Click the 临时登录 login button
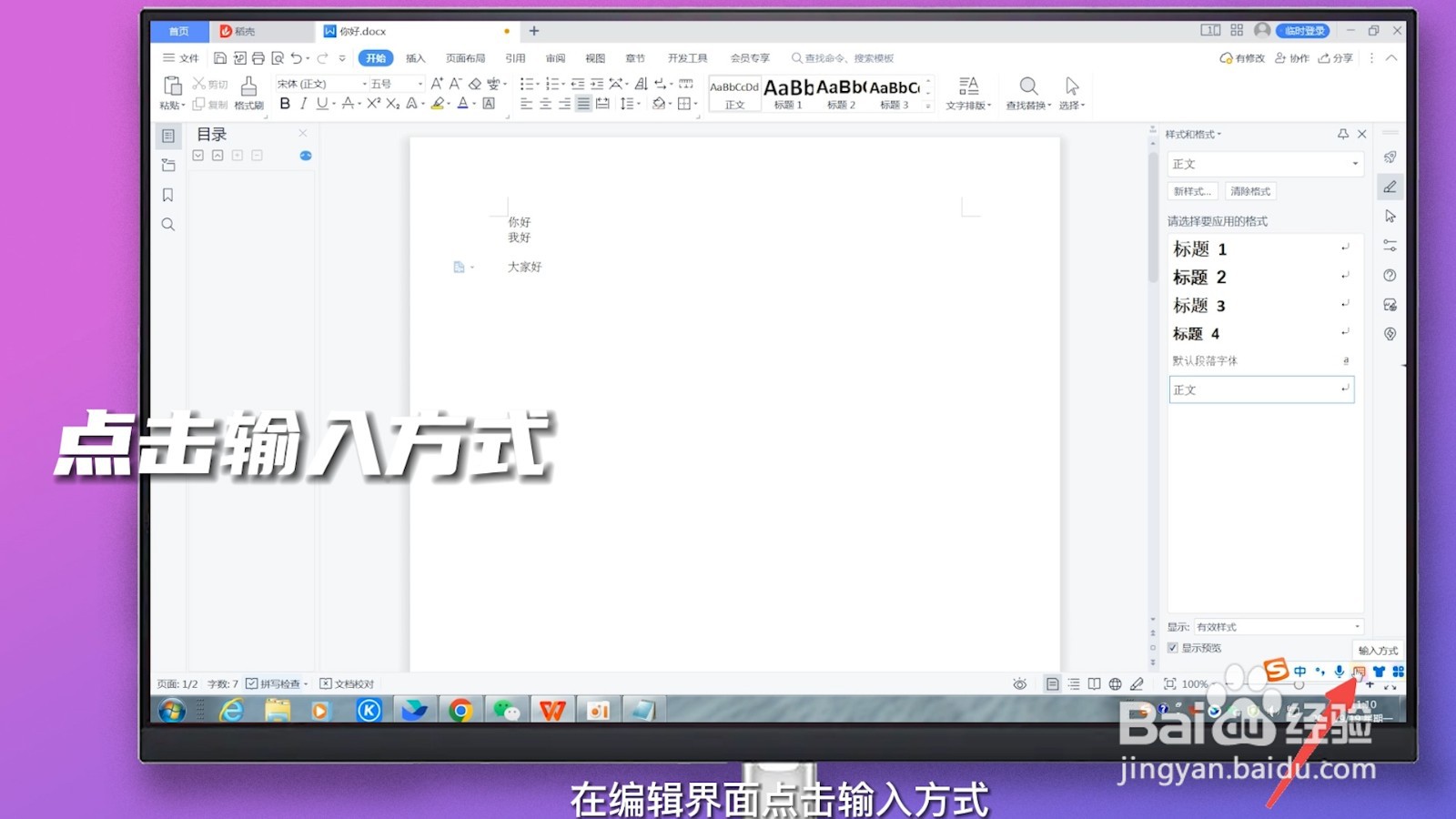Image resolution: width=1456 pixels, height=819 pixels. [1304, 31]
